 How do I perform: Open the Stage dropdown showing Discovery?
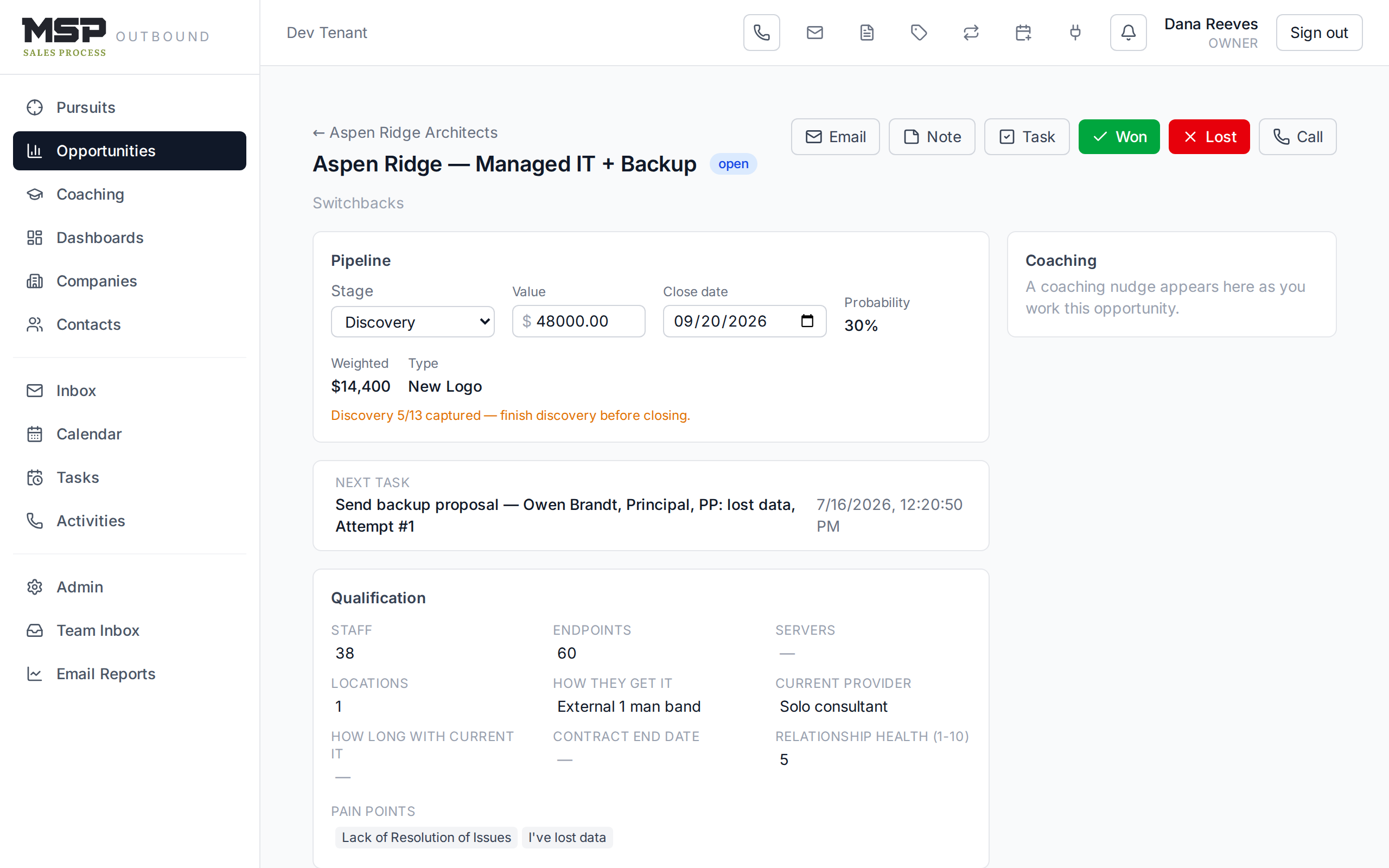[413, 322]
